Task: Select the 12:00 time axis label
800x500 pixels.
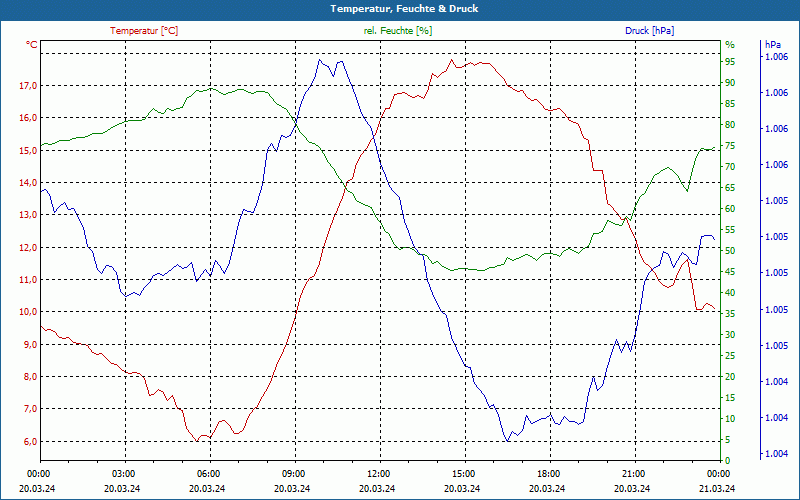Action: tap(379, 473)
